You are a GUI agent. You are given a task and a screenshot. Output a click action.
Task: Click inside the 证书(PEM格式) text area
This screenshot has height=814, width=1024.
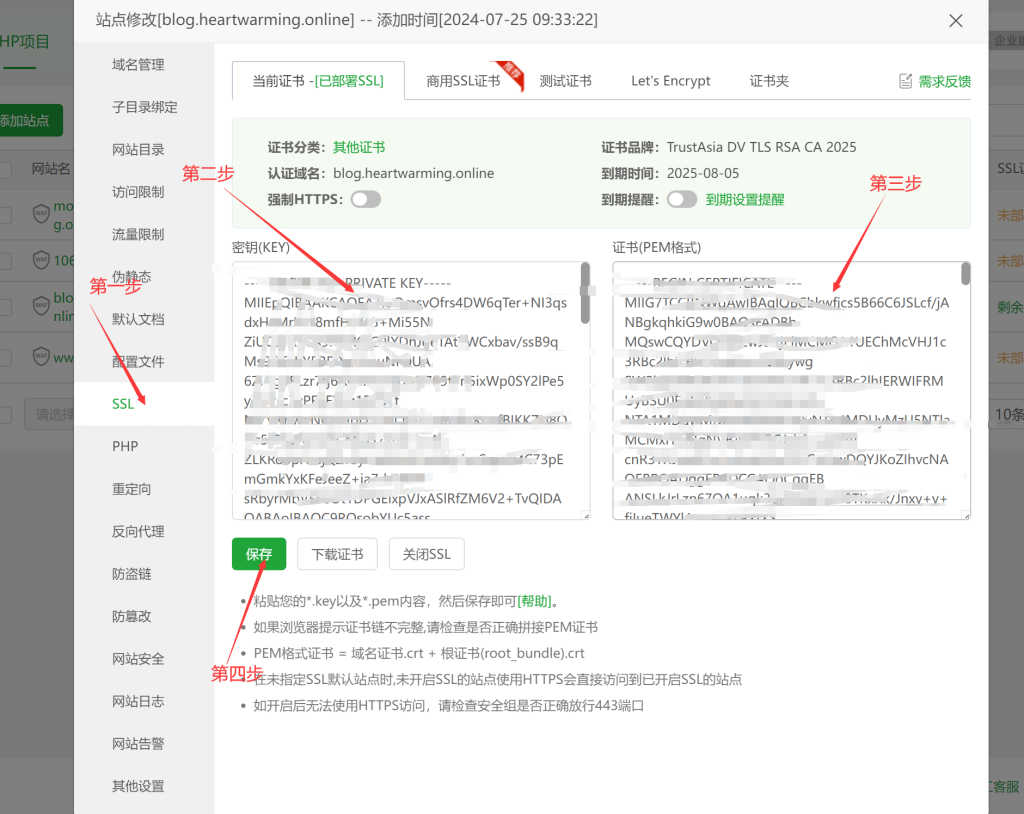pyautogui.click(x=785, y=390)
